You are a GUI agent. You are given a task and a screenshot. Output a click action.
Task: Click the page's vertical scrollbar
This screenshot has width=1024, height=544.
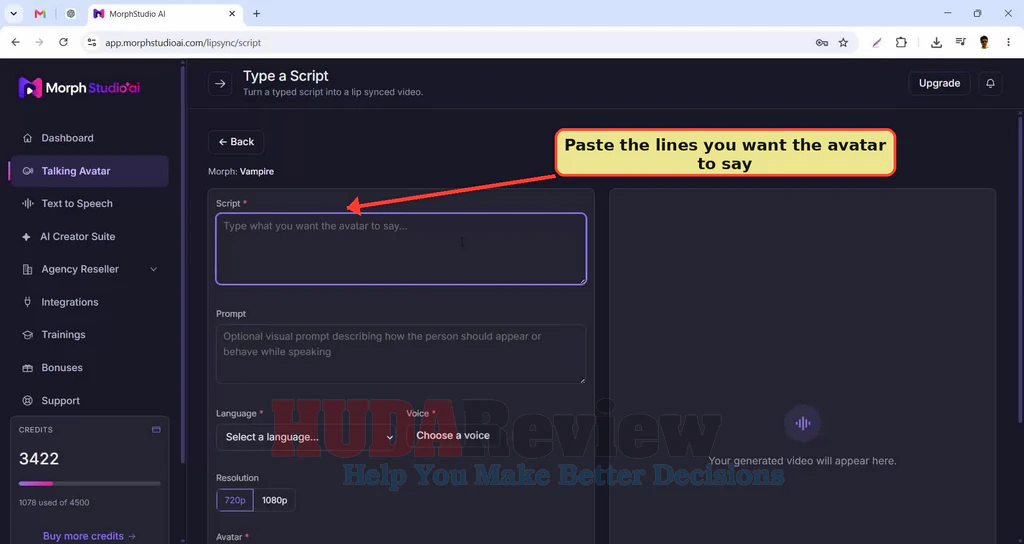pyautogui.click(x=1020, y=269)
